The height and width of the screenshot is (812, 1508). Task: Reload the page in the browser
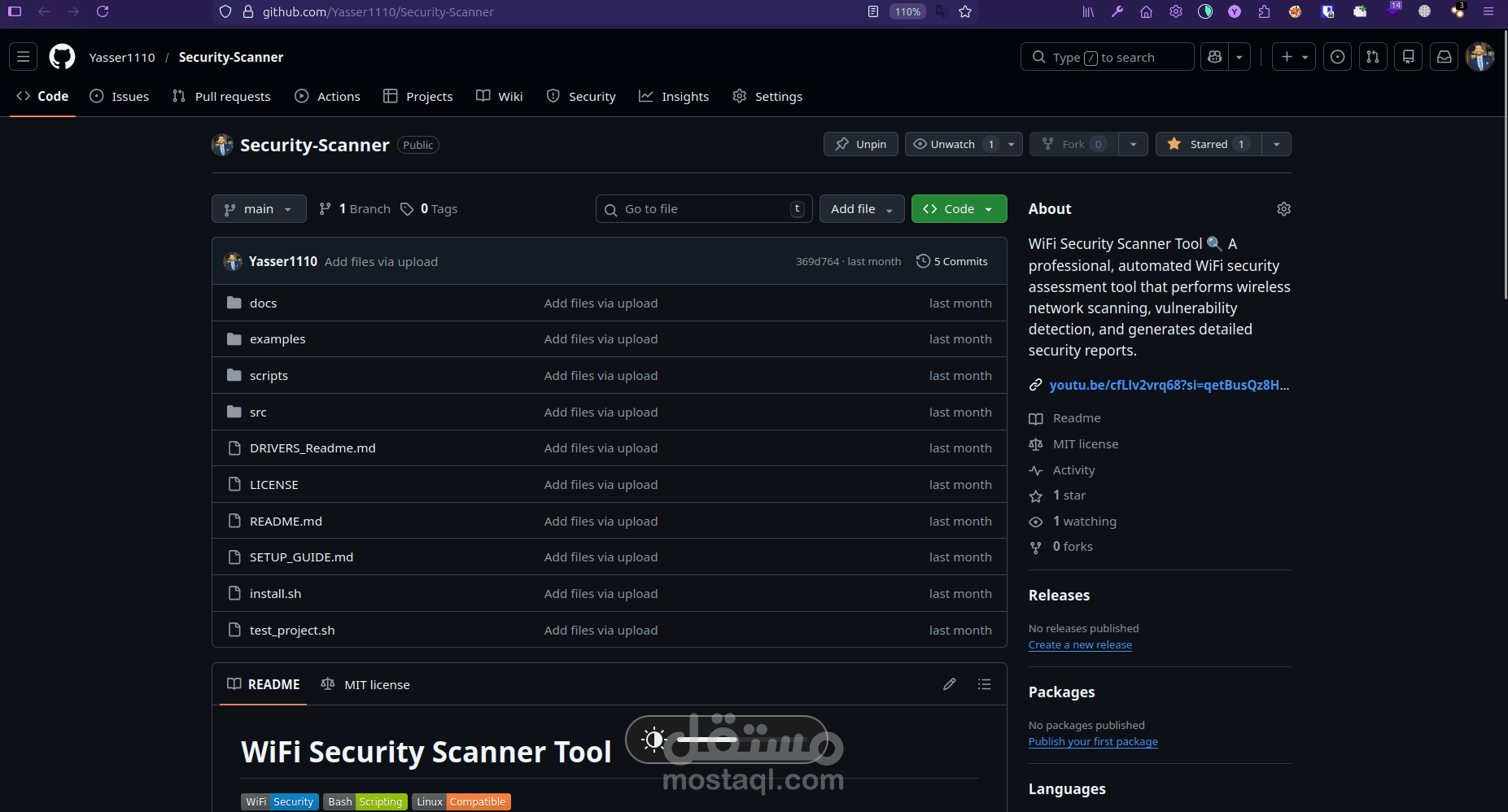(103, 11)
